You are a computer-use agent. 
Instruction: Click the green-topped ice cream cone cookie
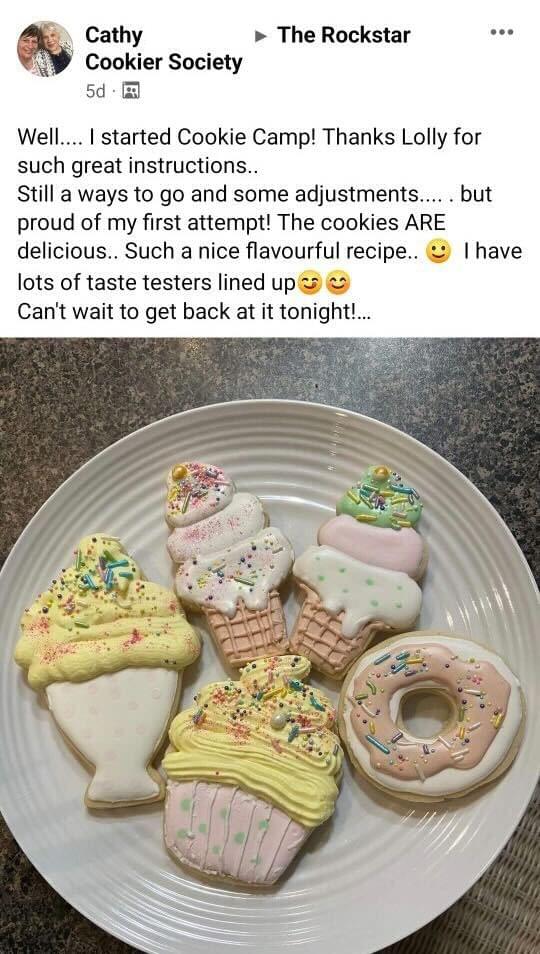coord(359,570)
